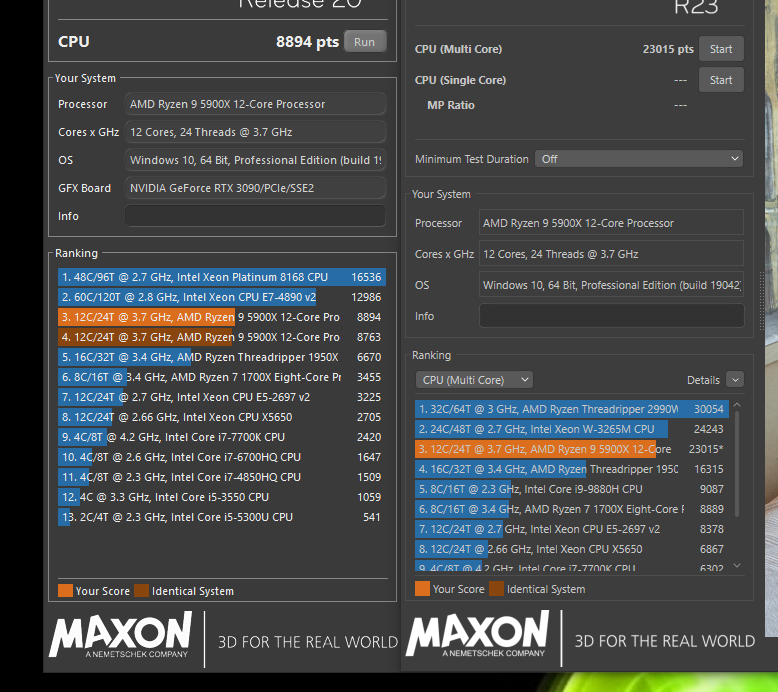Open Minimum Test Duration dropdown
The image size is (778, 692).
(638, 159)
